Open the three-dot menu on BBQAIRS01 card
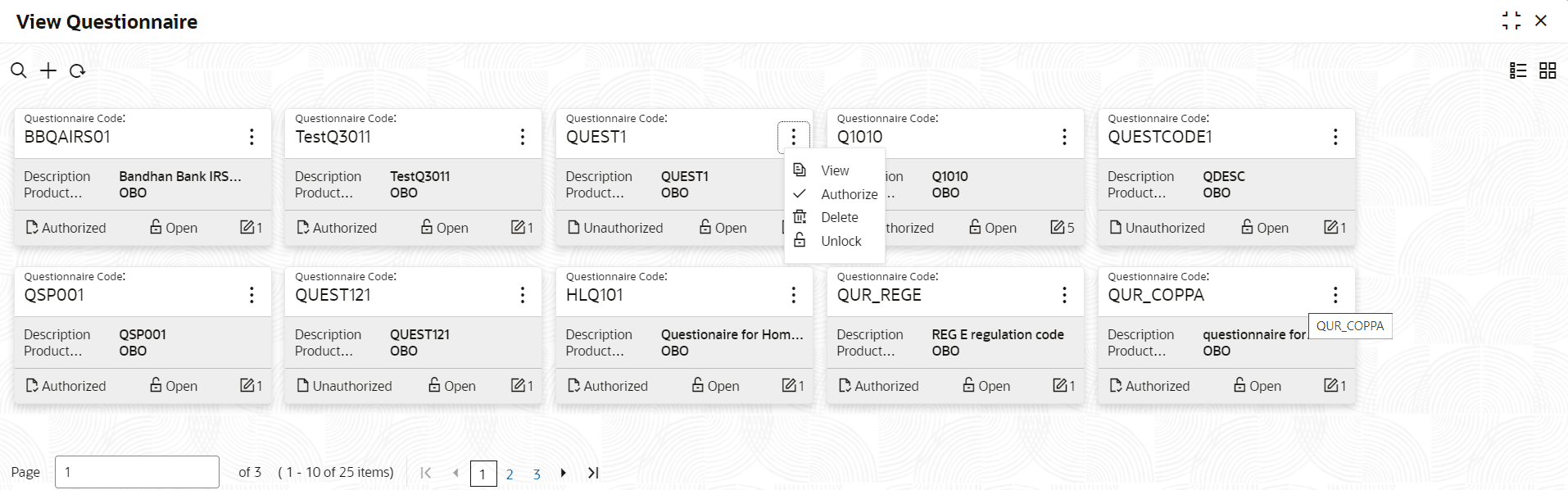 coord(252,137)
